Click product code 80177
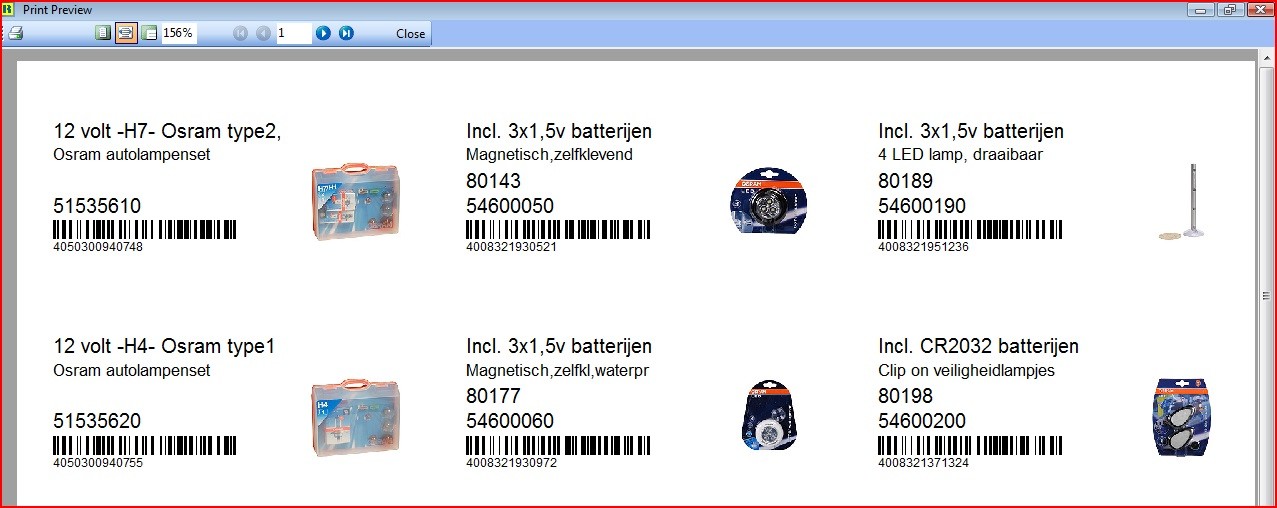1277x508 pixels. 493,396
